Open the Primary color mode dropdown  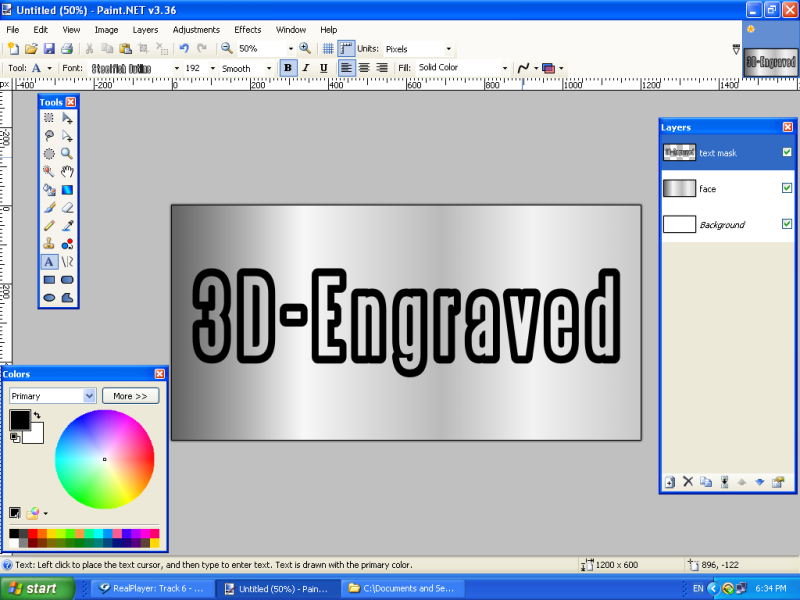coord(89,396)
